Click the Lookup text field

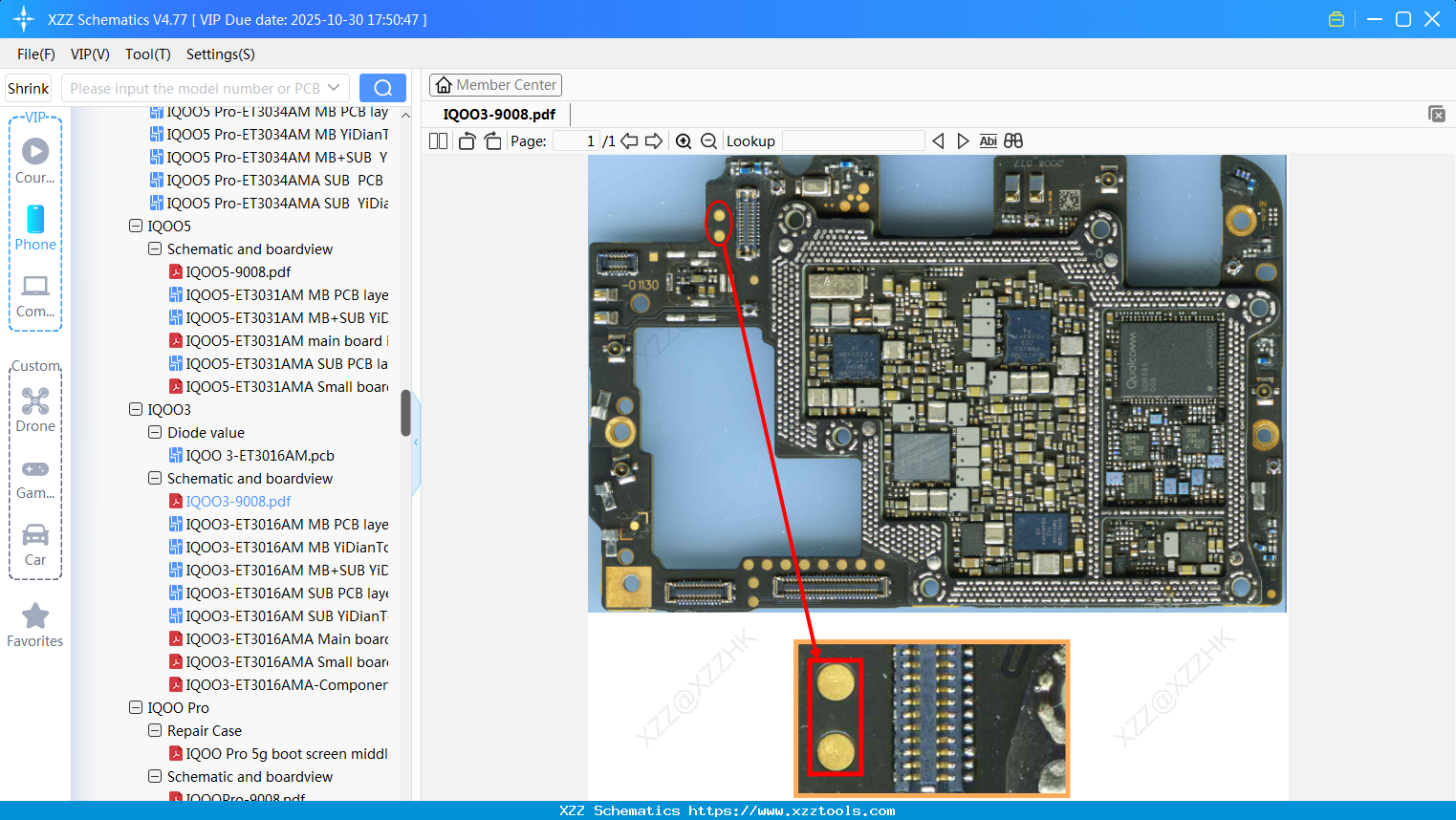(854, 140)
